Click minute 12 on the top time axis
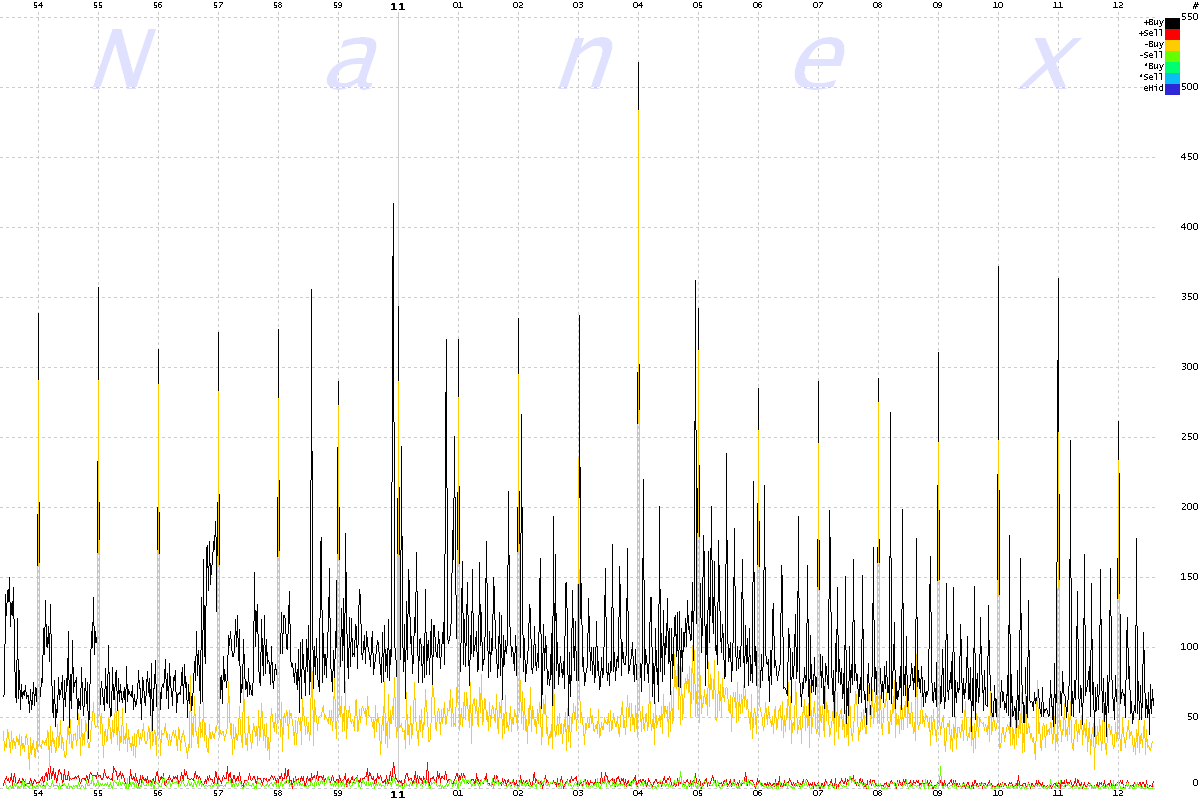1200x800 pixels. [x=1118, y=6]
